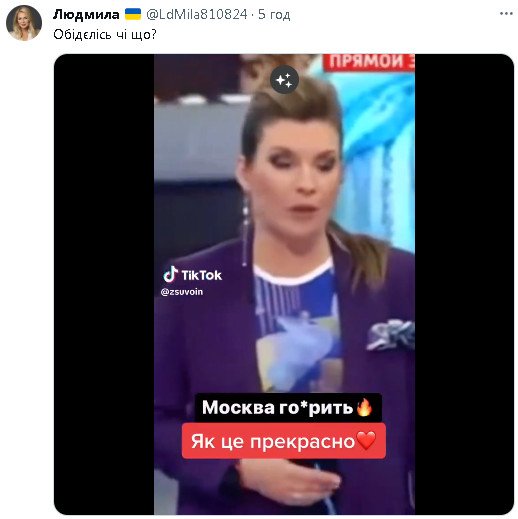
Task: Open the Людмила display name link
Action: [86, 14]
